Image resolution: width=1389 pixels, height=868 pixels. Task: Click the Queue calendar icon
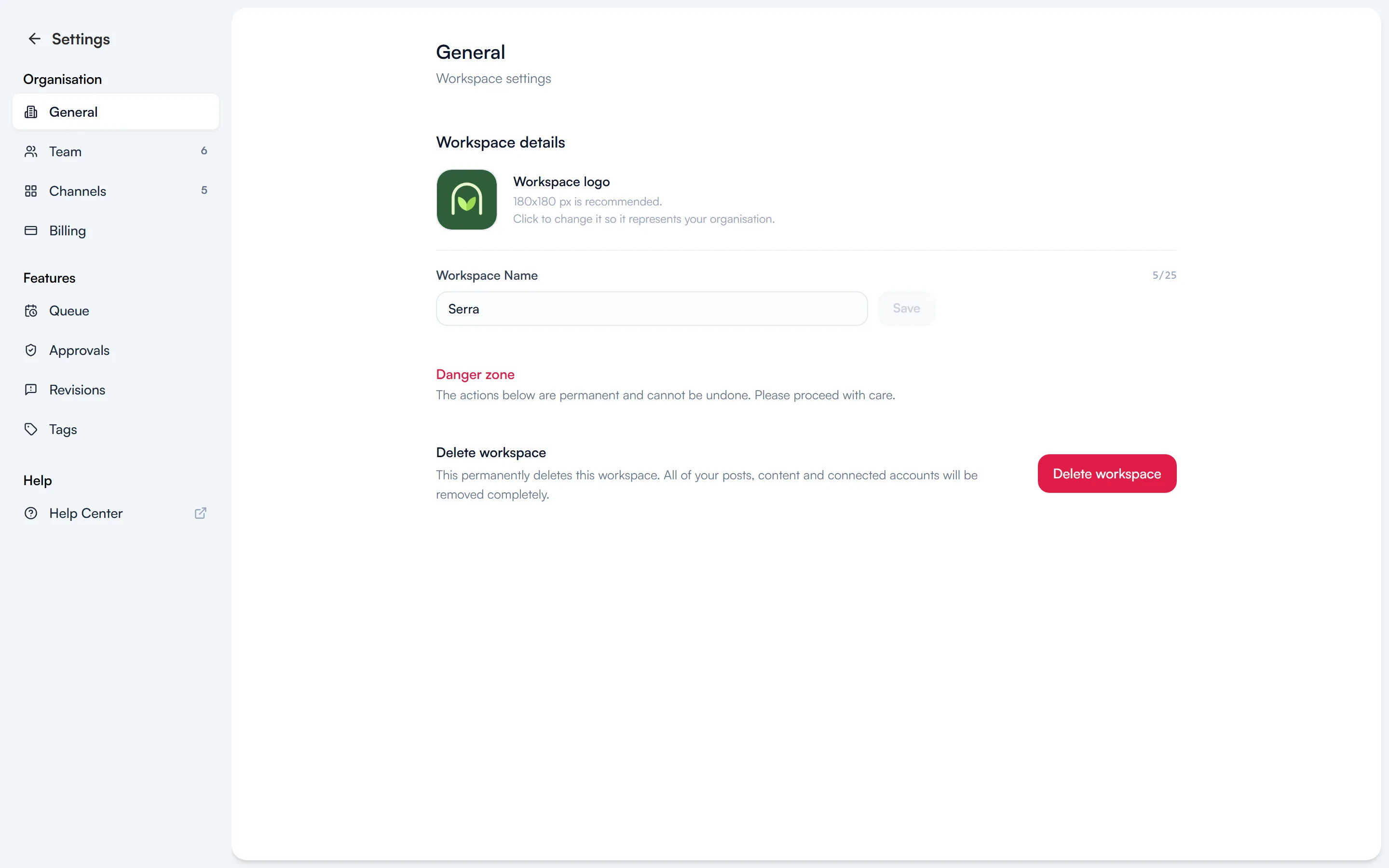(x=31, y=311)
